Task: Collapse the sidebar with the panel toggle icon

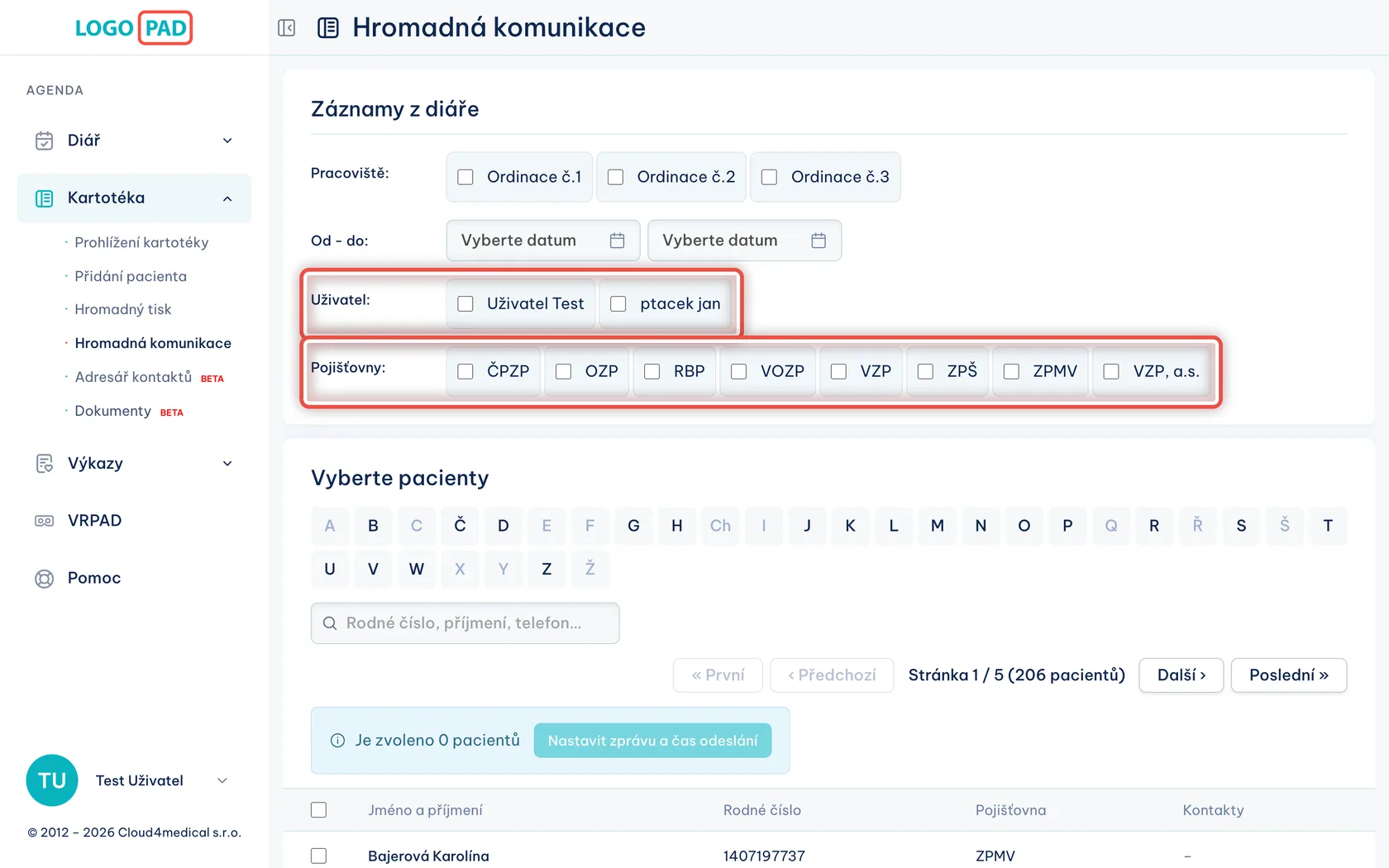Action: (287, 28)
